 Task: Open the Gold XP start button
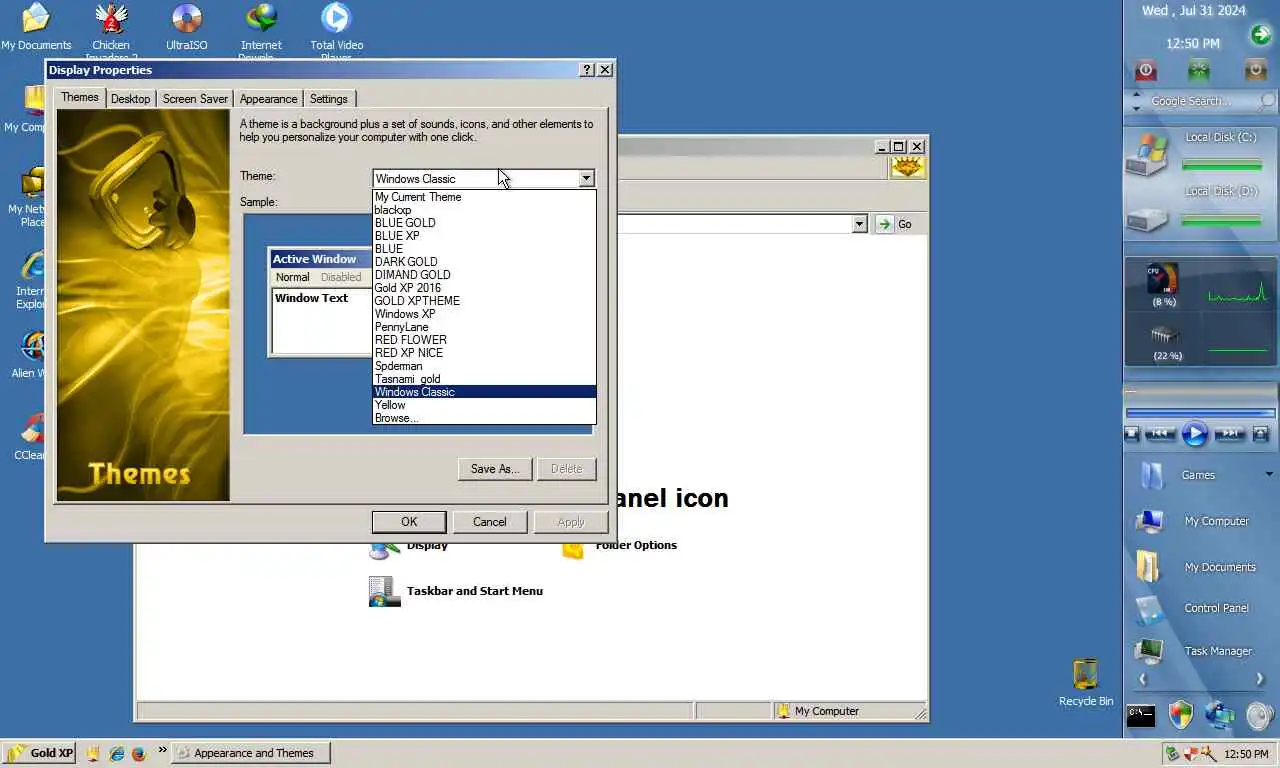40,753
